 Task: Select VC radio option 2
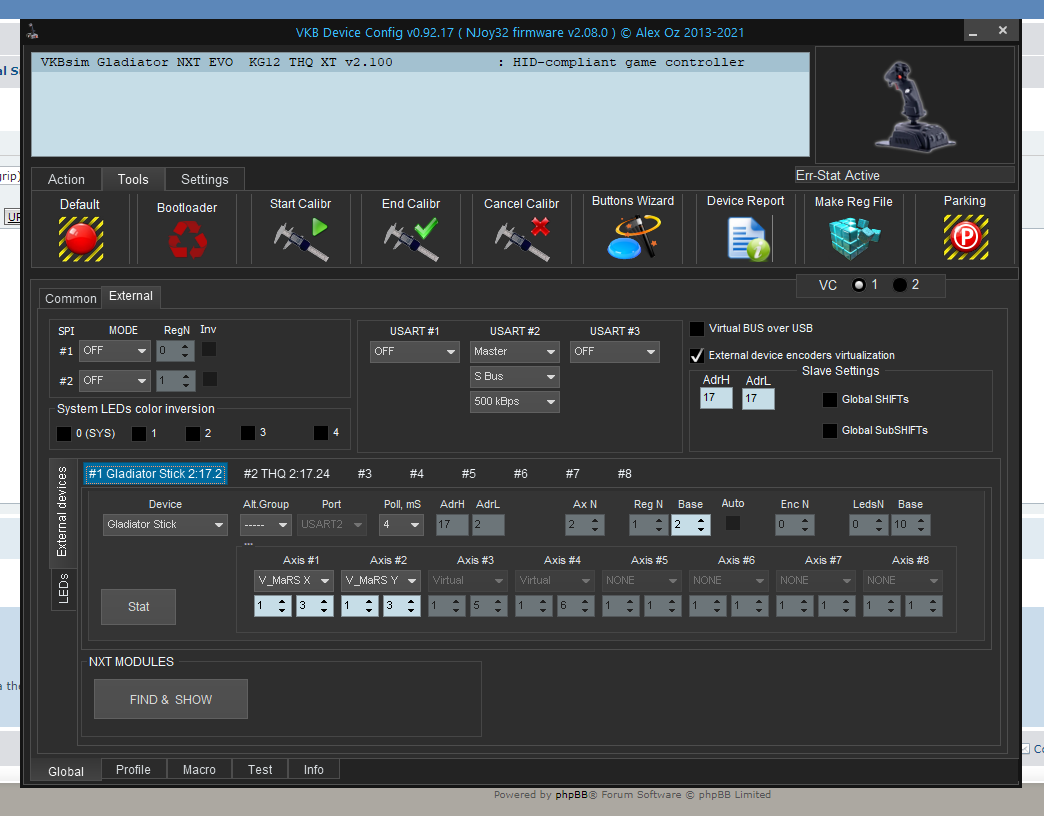(899, 285)
